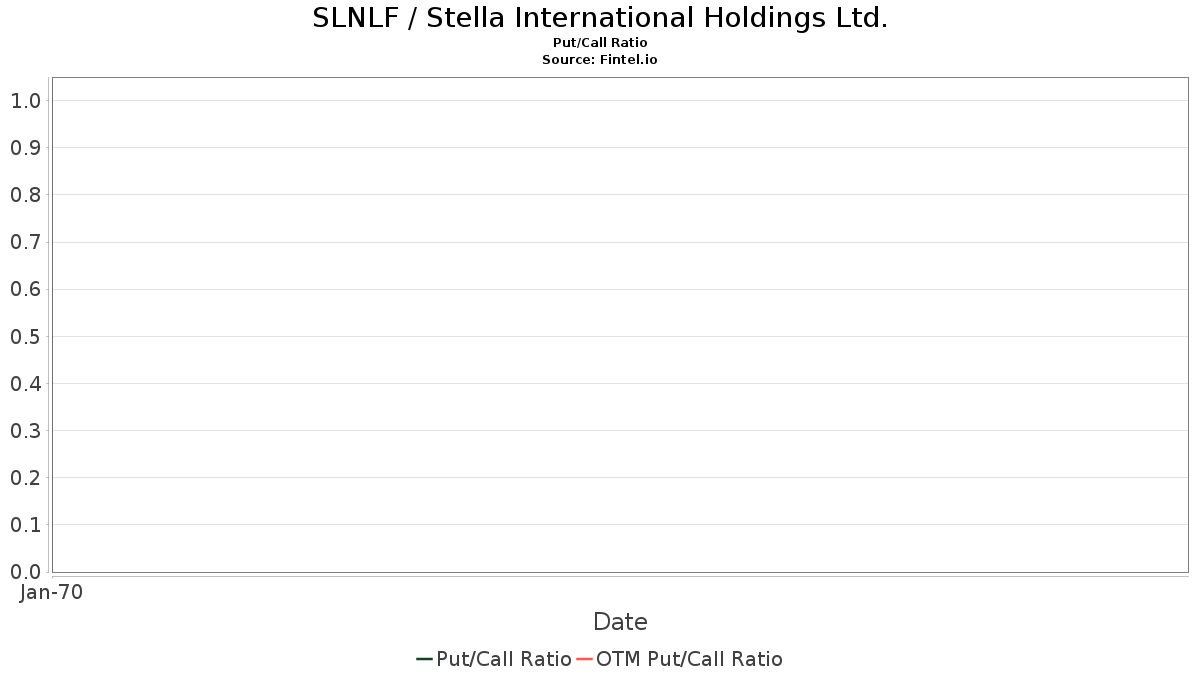Click the 0.2 y-axis tick label
This screenshot has height=675, width=1200.
point(25,478)
